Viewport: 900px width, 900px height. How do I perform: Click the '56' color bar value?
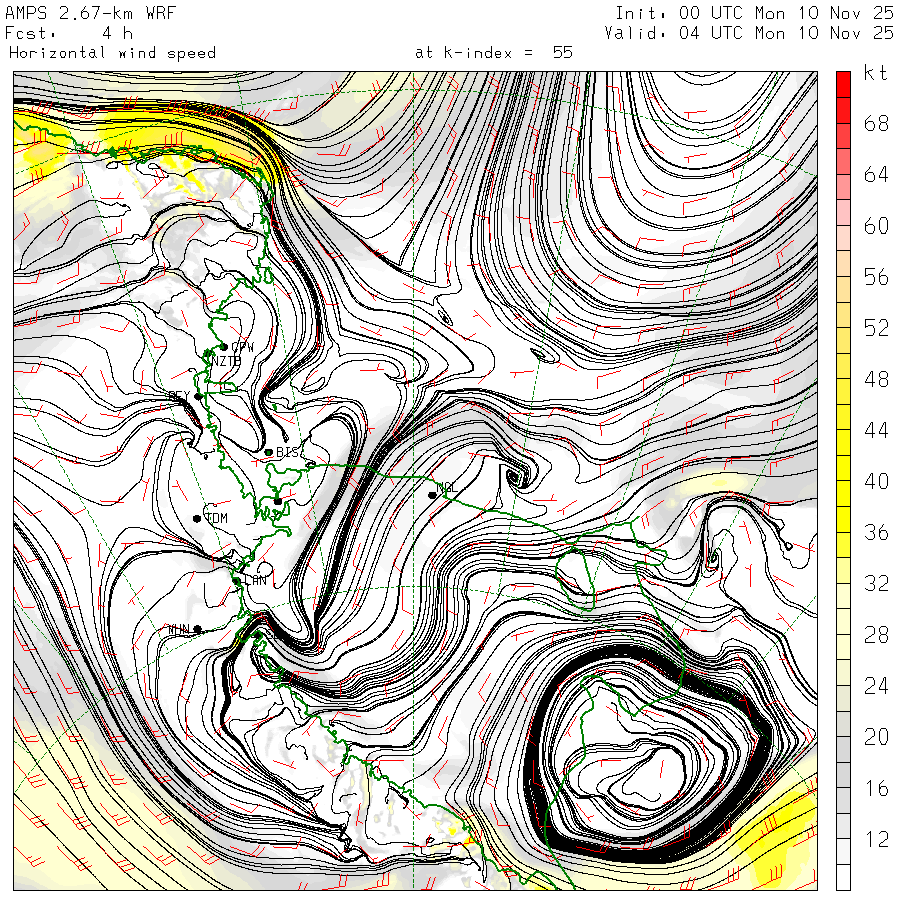(876, 277)
